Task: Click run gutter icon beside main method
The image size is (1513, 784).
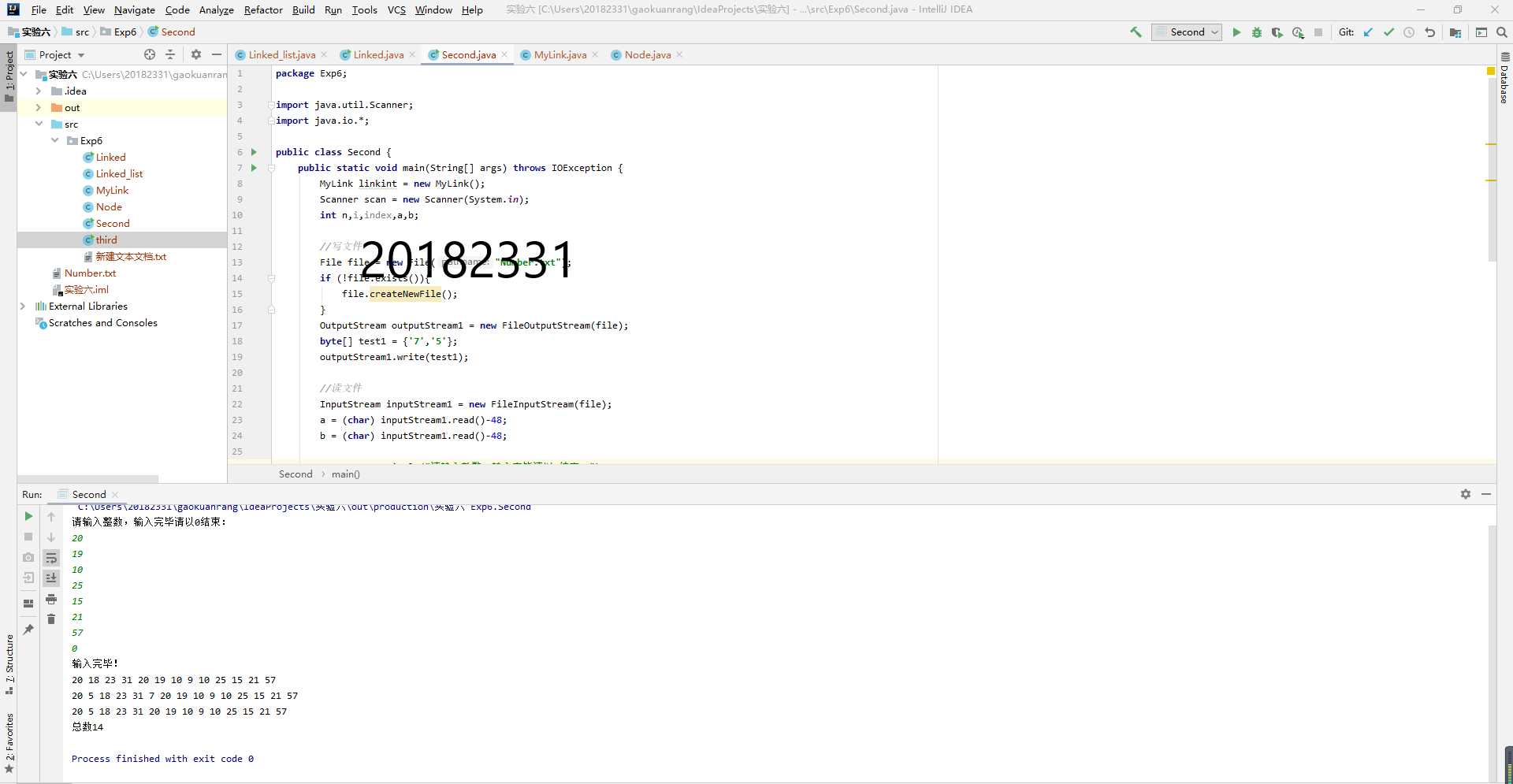Action: pos(254,168)
